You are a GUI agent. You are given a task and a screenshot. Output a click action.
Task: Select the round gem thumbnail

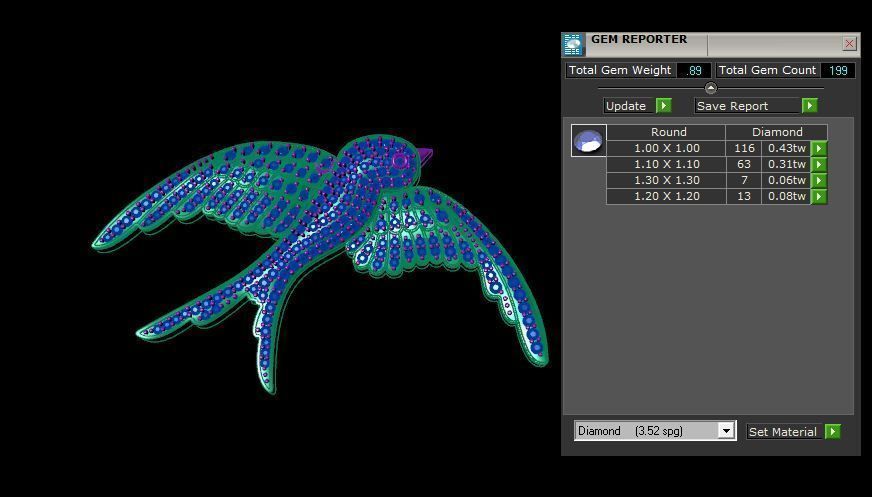click(x=588, y=141)
